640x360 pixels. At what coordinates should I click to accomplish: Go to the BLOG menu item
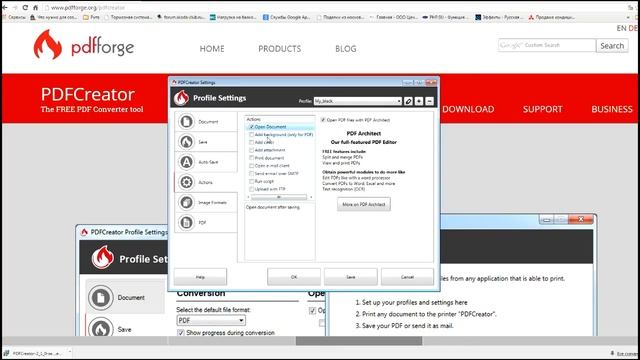pos(346,49)
